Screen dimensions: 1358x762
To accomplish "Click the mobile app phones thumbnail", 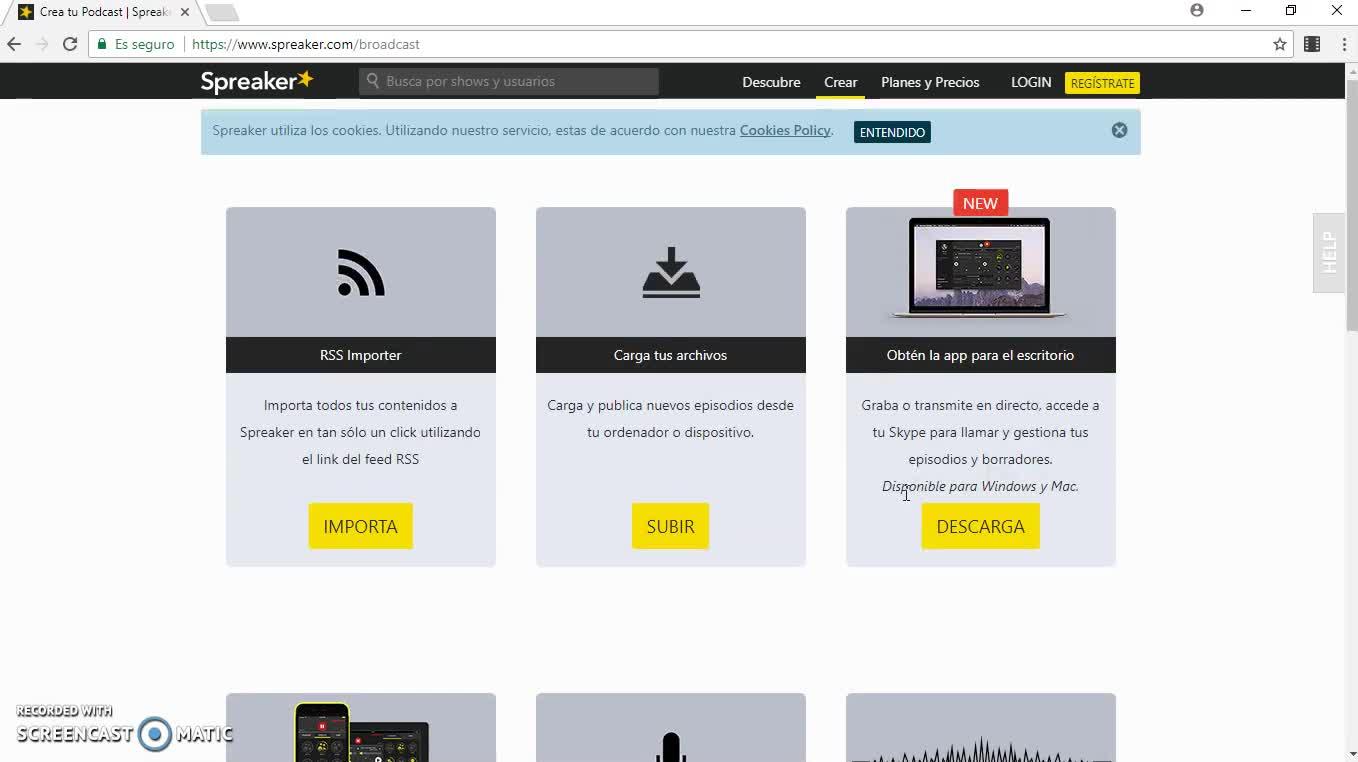I will [x=361, y=732].
